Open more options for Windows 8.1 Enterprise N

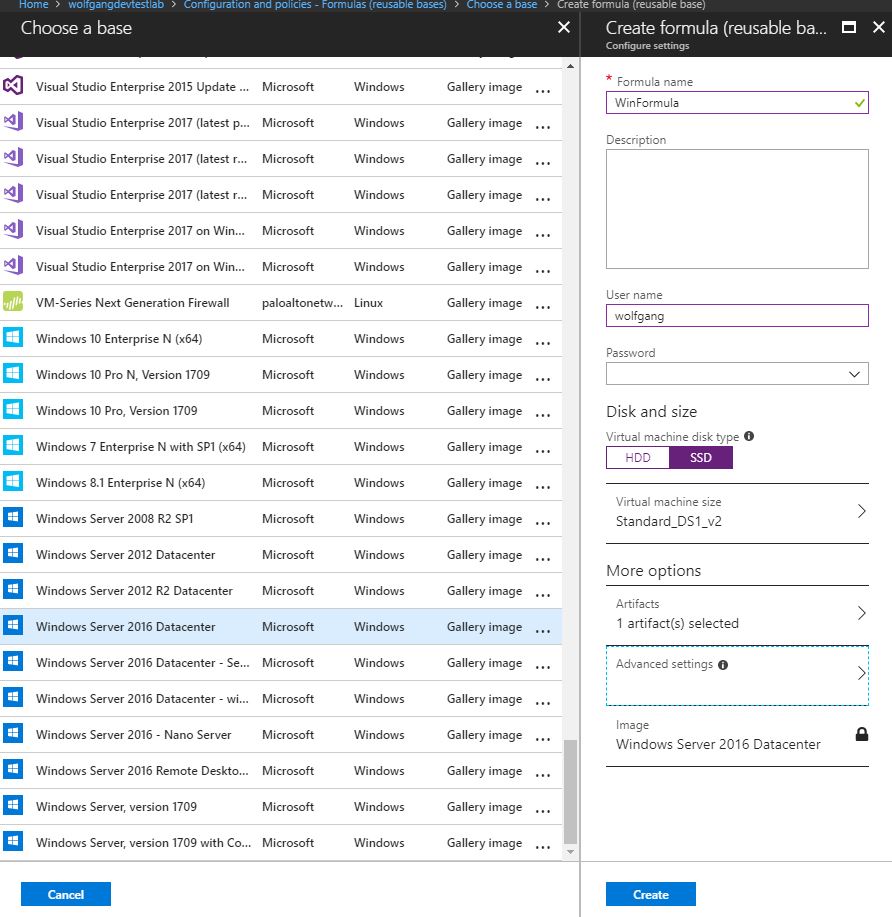(x=543, y=487)
